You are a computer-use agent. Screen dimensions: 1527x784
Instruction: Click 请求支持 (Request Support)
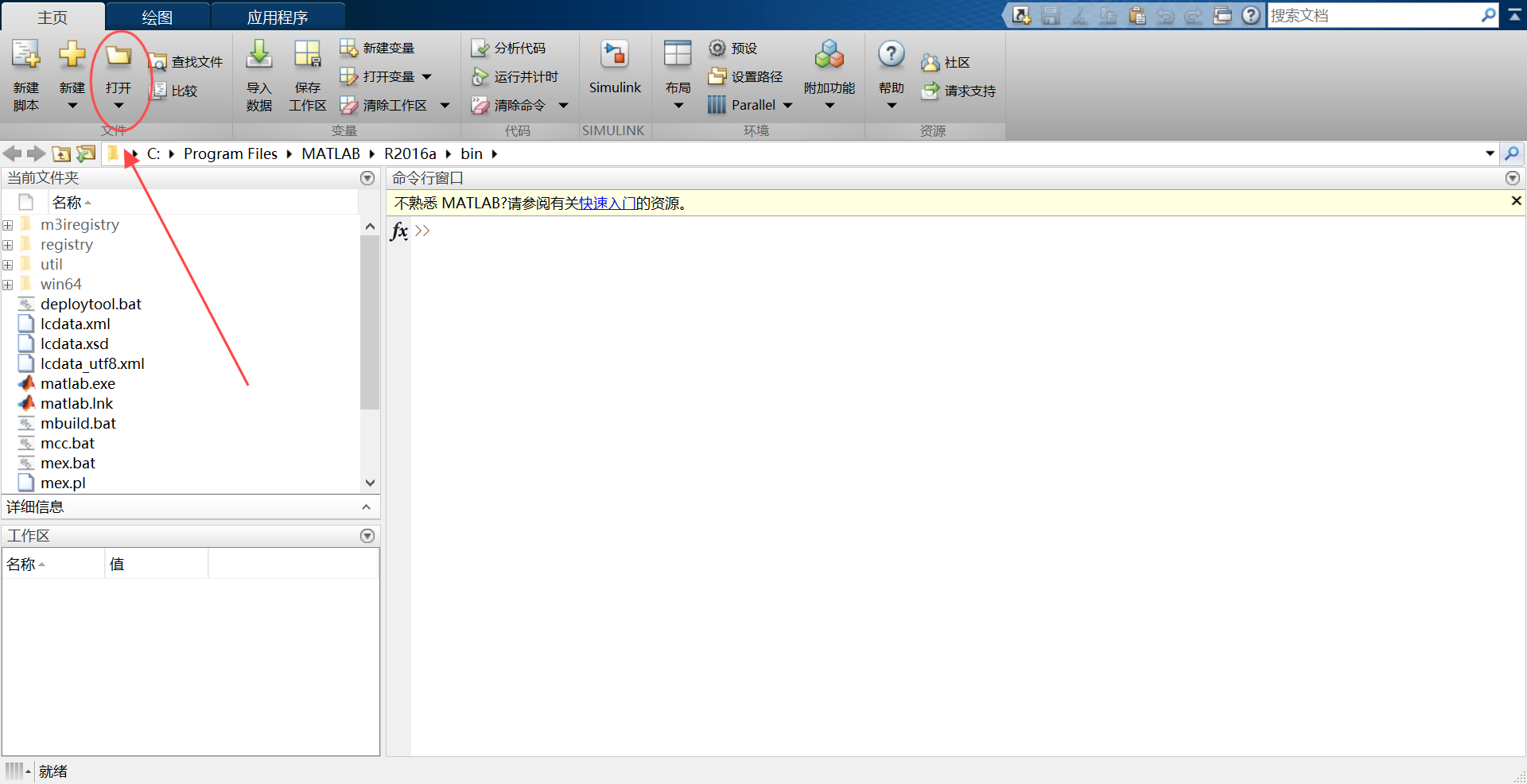(x=958, y=91)
